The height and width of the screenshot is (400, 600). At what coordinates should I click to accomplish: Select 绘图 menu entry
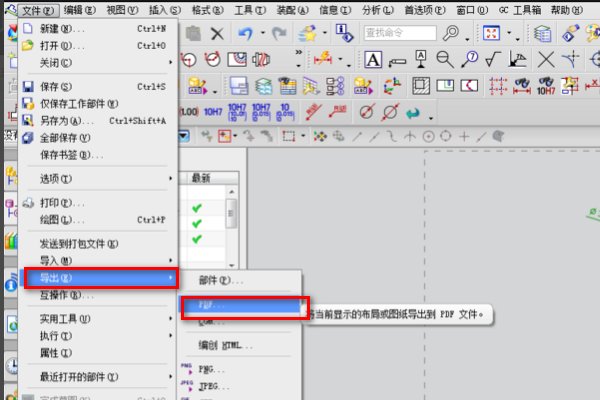(x=96, y=220)
